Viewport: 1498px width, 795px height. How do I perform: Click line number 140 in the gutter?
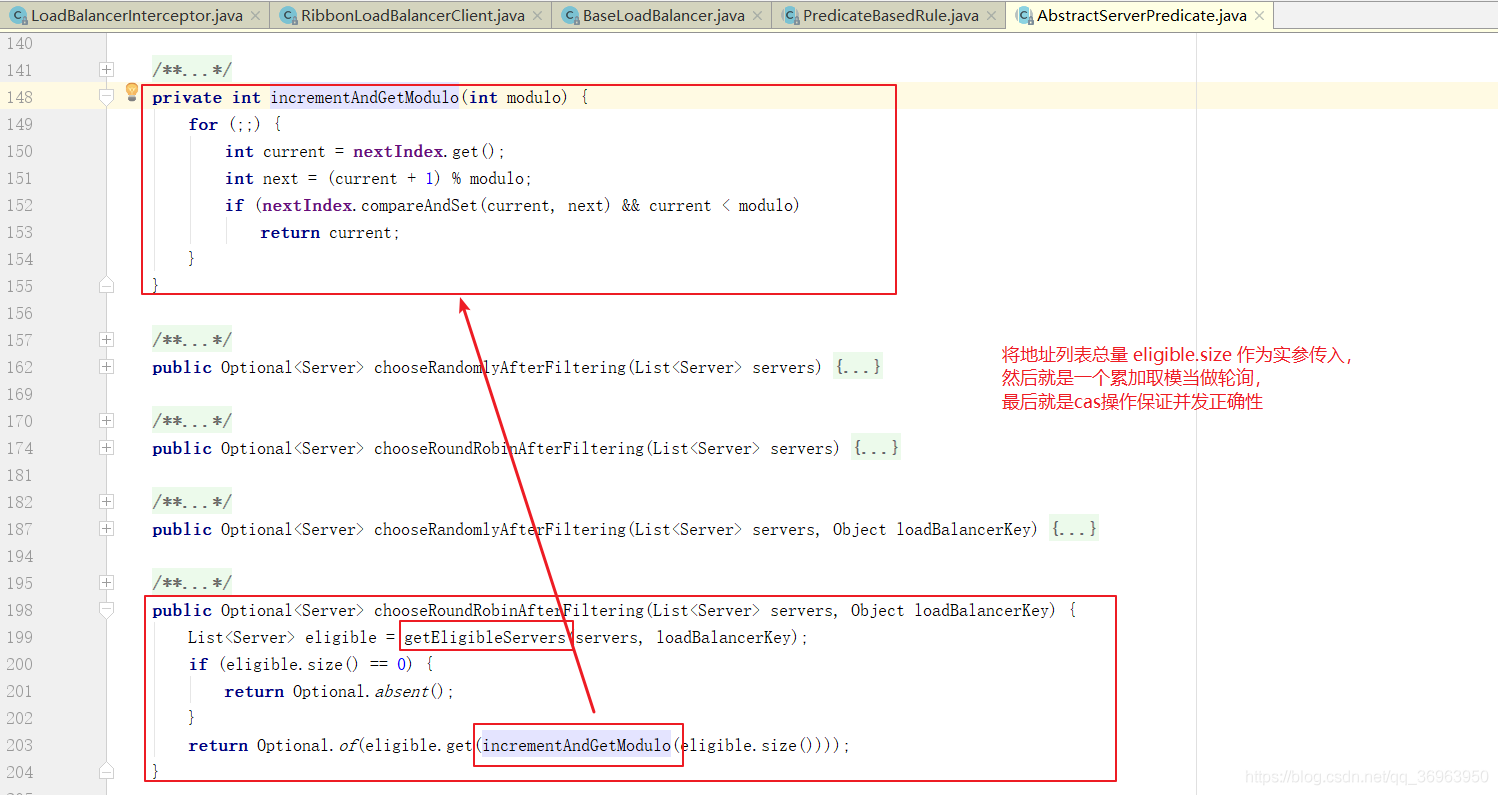coord(19,43)
